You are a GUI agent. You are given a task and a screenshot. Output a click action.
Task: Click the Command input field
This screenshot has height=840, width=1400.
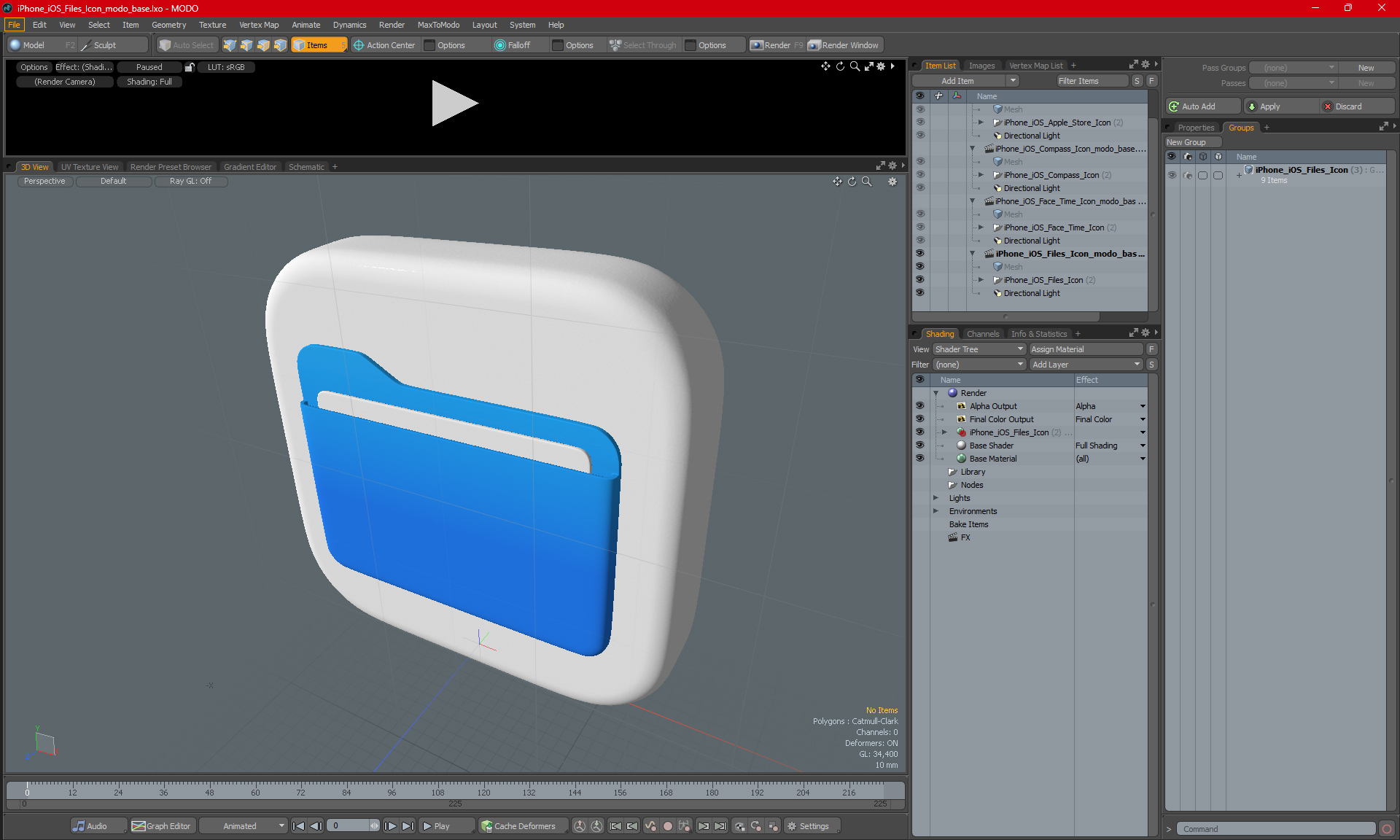[1276, 829]
